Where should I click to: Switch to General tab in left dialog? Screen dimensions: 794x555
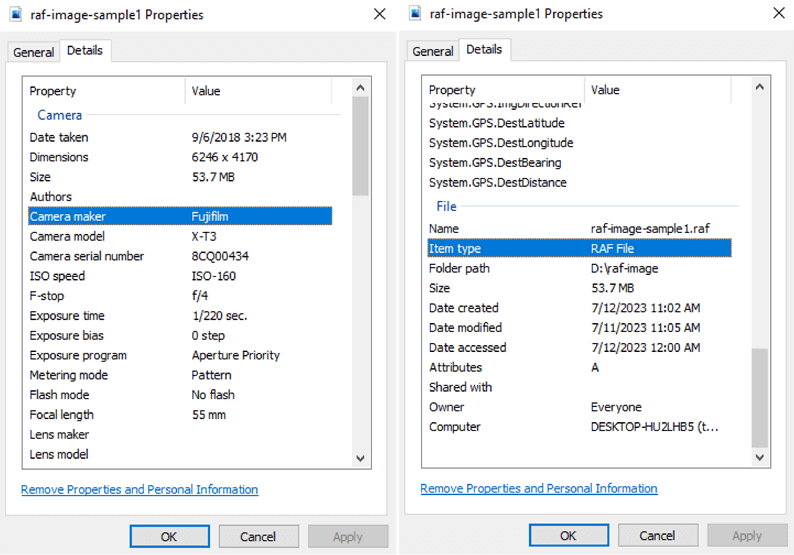click(x=34, y=52)
